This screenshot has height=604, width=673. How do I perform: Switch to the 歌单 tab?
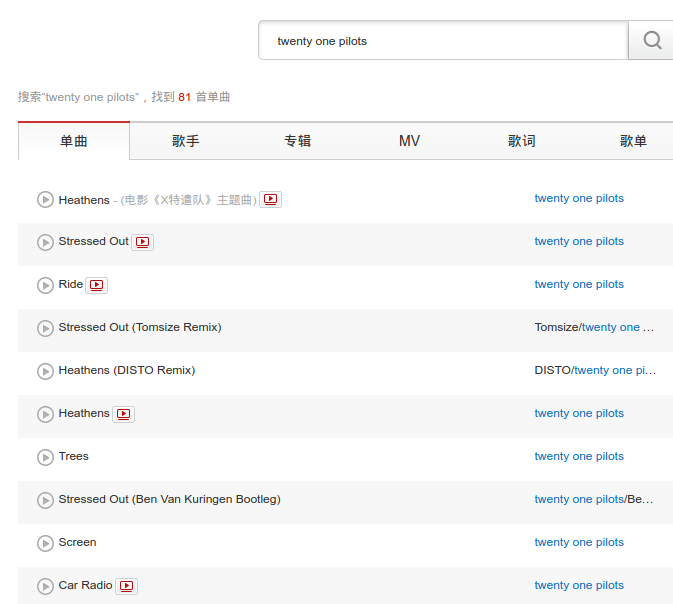click(633, 141)
